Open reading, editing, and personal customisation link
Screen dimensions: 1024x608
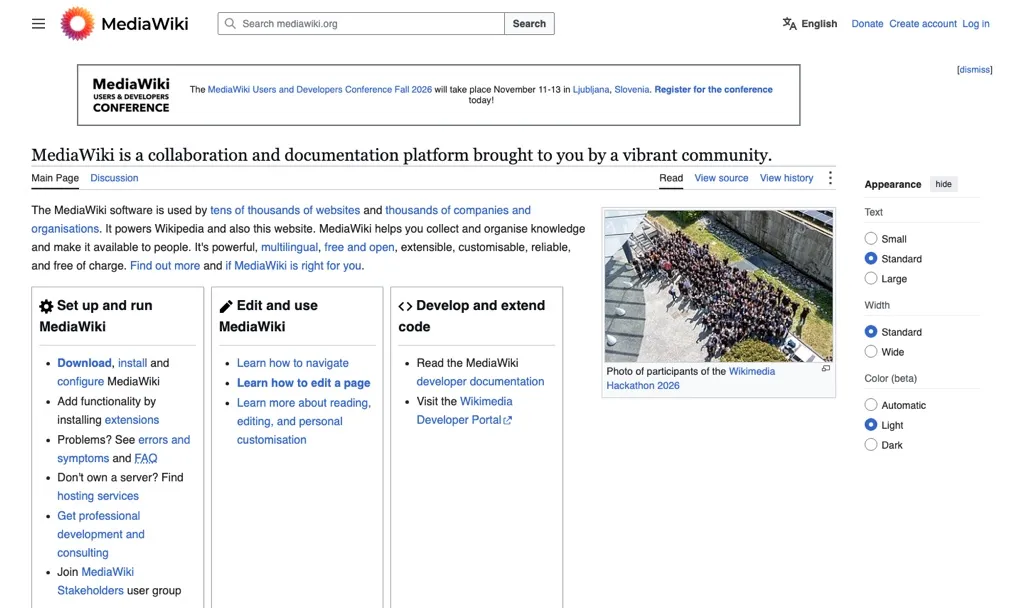pos(304,421)
